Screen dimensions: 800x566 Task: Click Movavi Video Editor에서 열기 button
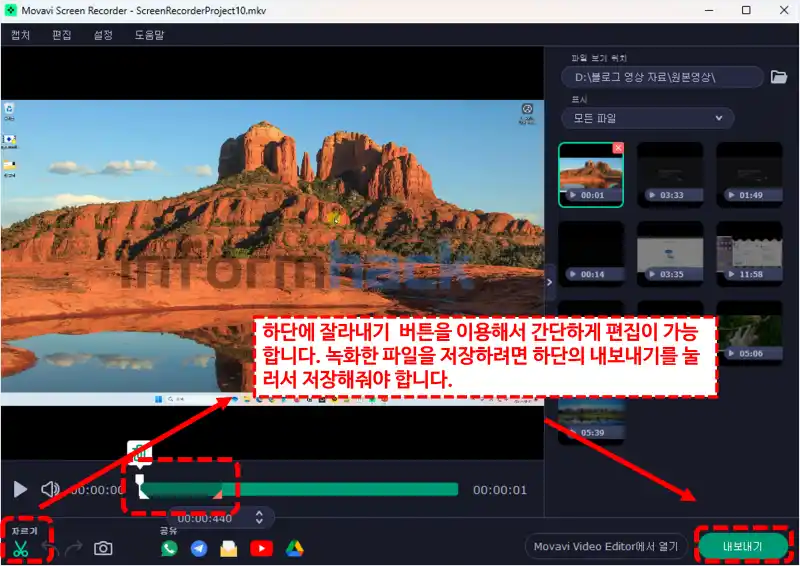[x=606, y=547]
